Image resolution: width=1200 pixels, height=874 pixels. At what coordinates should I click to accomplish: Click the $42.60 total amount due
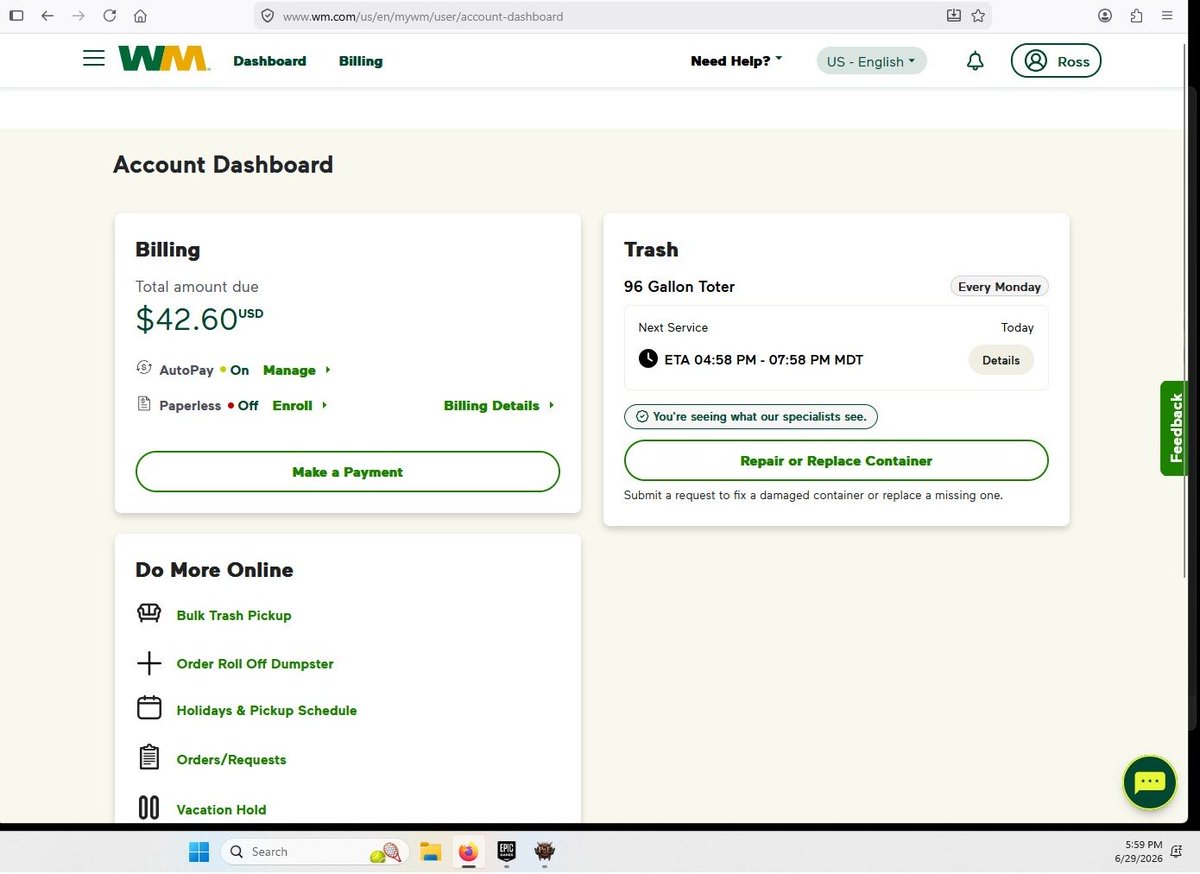tap(199, 318)
